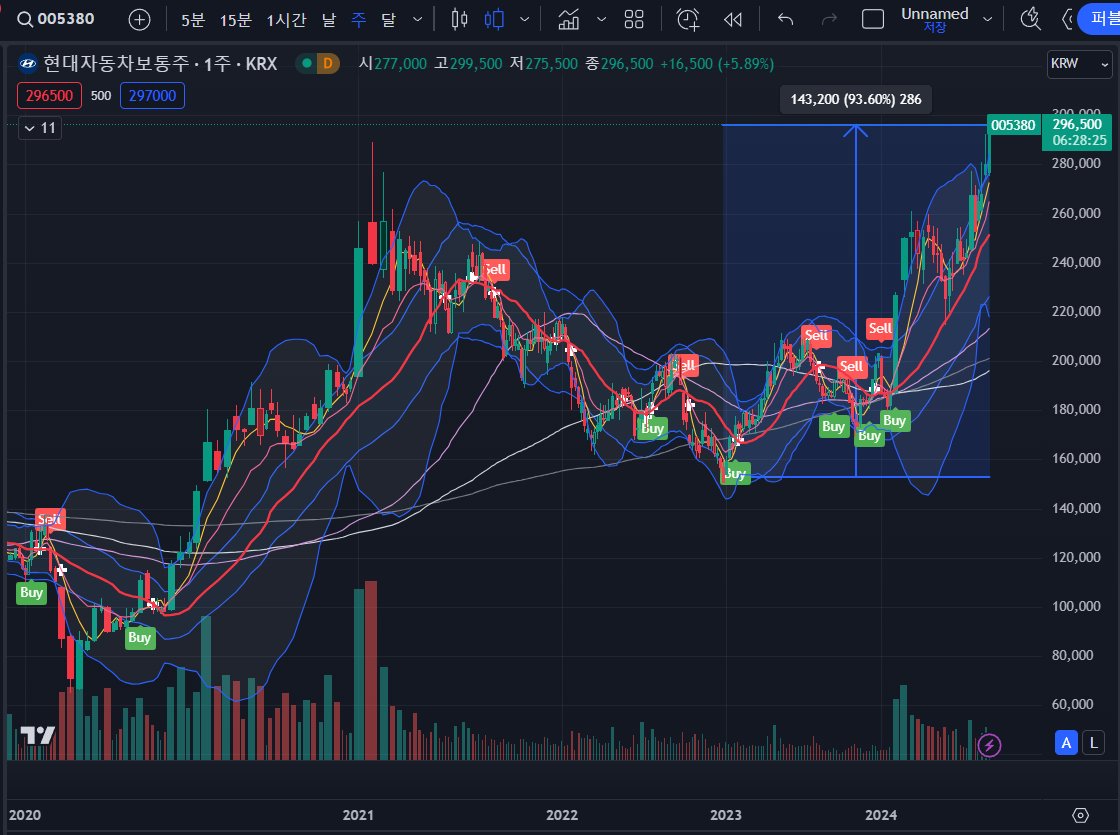
Task: Select the 5분 timeframe
Action: pyautogui.click(x=192, y=20)
